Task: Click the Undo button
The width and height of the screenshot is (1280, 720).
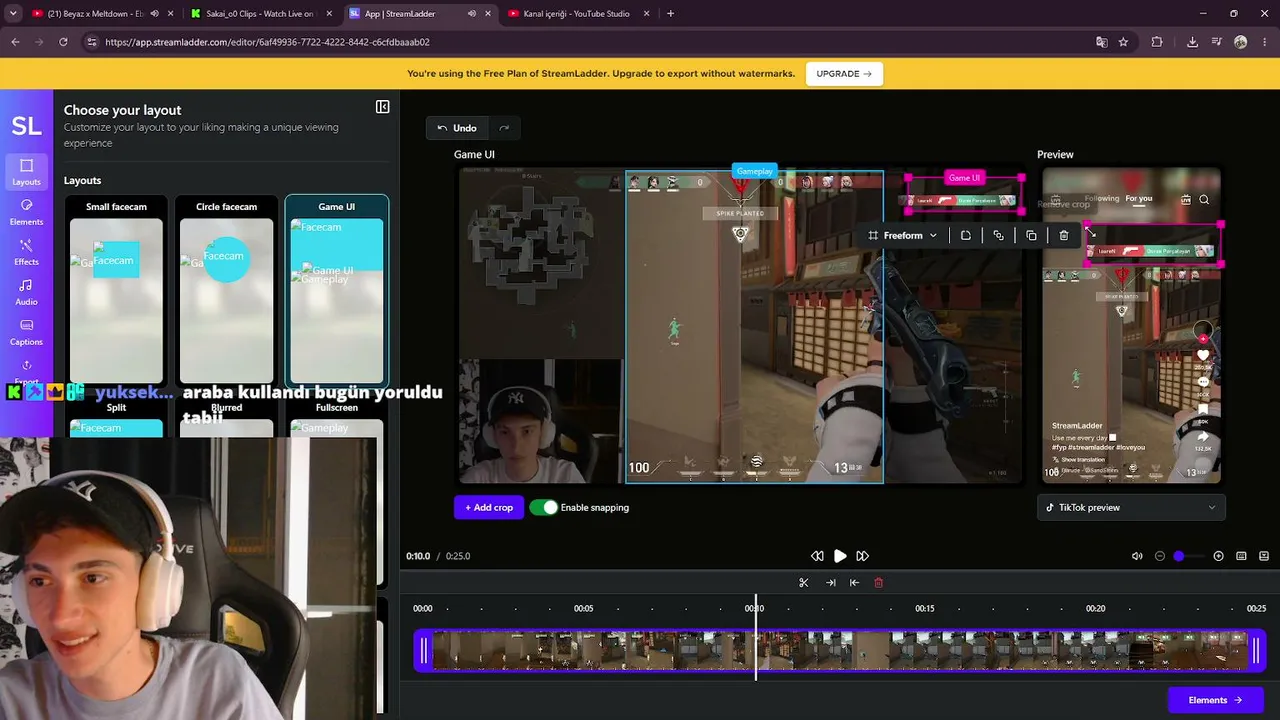Action: click(x=456, y=128)
